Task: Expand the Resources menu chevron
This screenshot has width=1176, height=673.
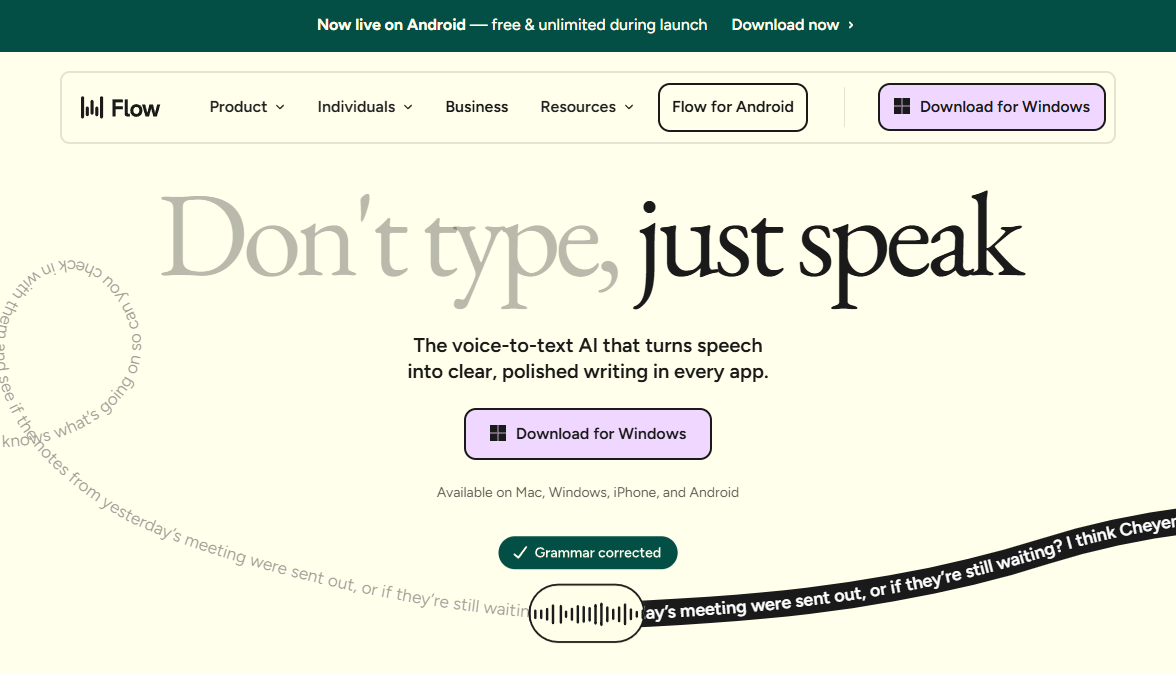Action: click(x=628, y=107)
